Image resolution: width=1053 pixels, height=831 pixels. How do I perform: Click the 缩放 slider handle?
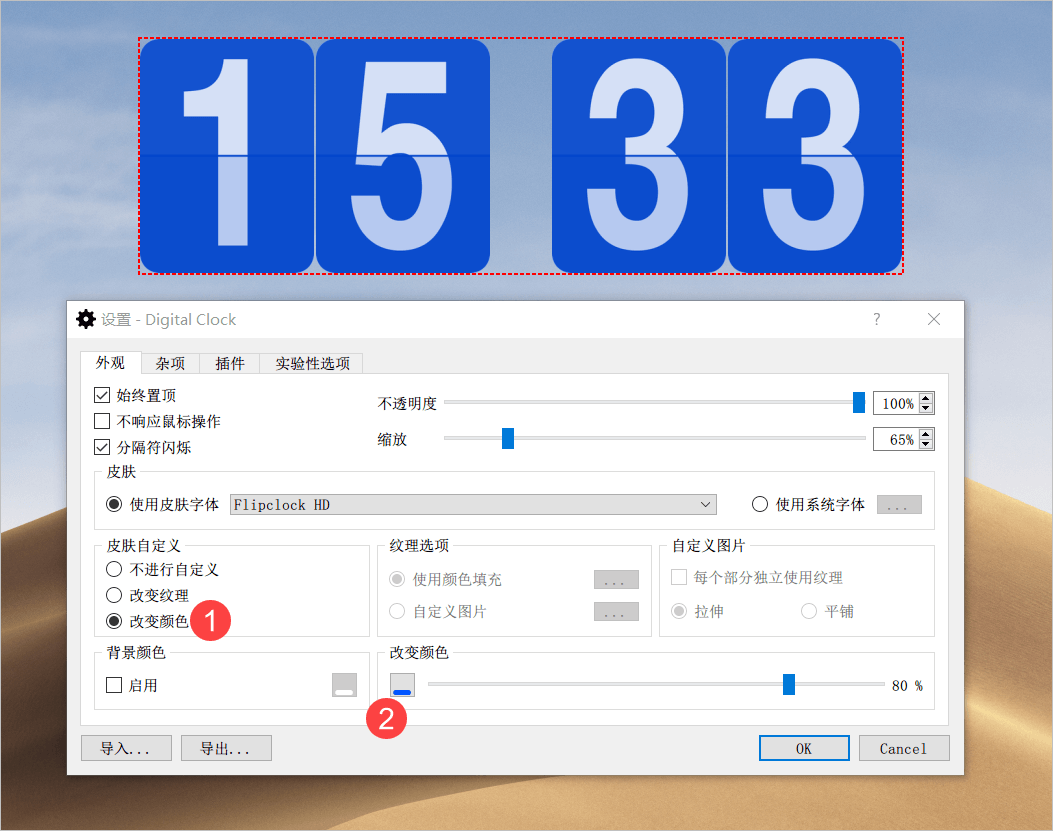coord(508,439)
